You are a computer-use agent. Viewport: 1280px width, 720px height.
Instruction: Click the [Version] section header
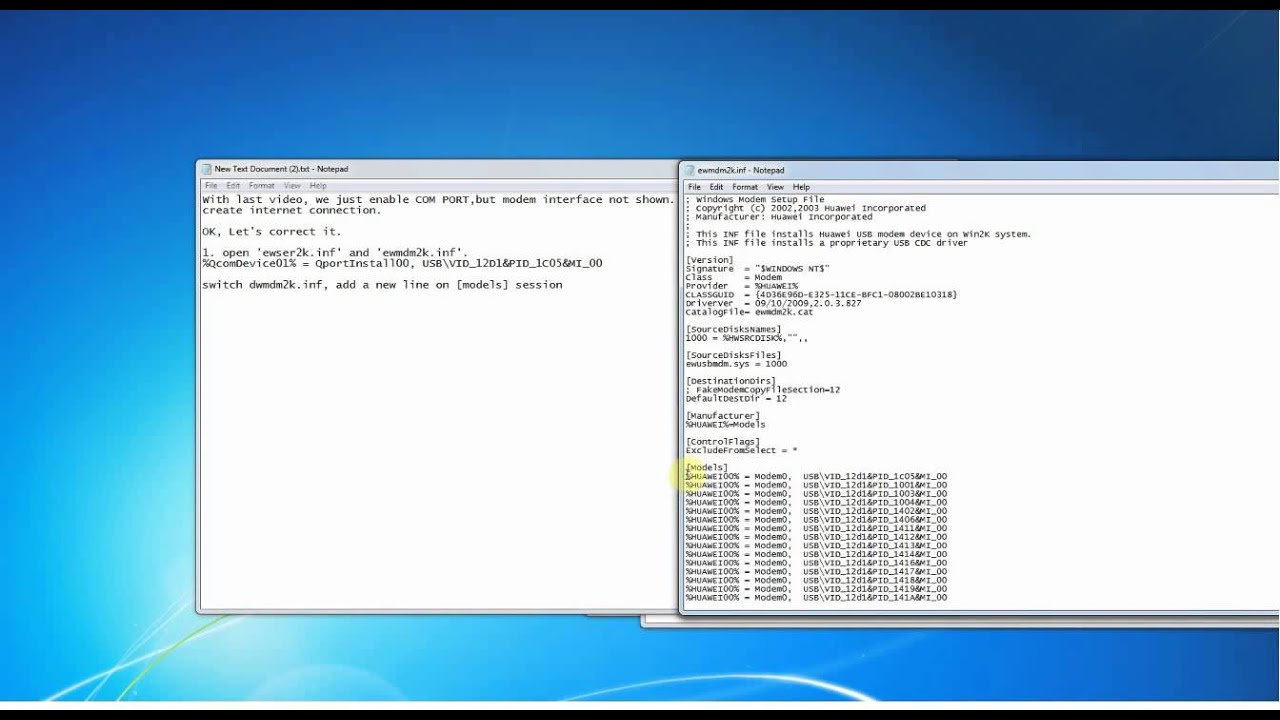point(709,260)
